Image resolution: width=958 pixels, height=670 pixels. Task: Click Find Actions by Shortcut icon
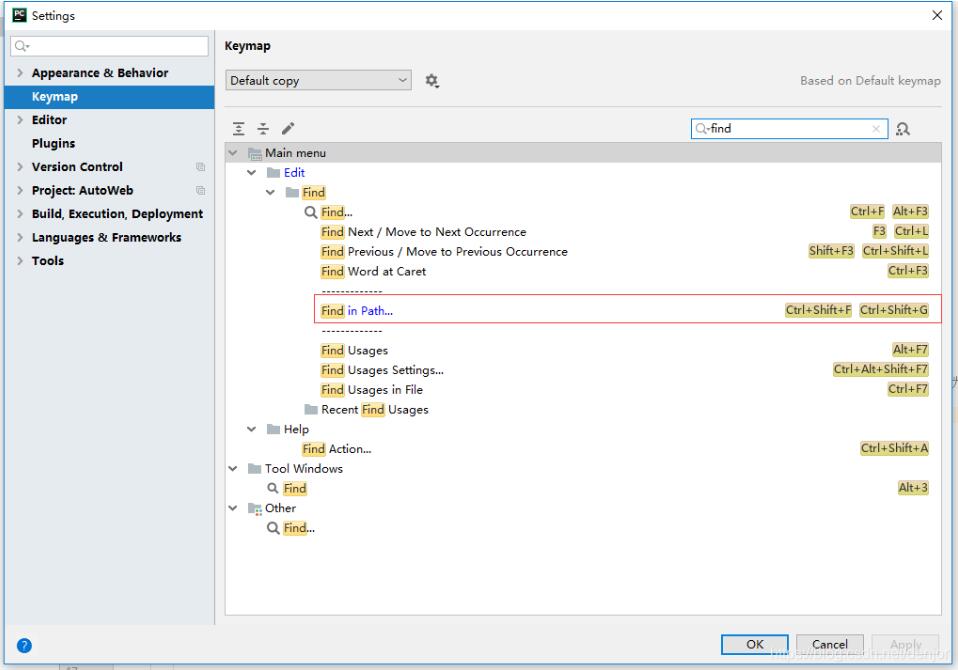coord(903,128)
